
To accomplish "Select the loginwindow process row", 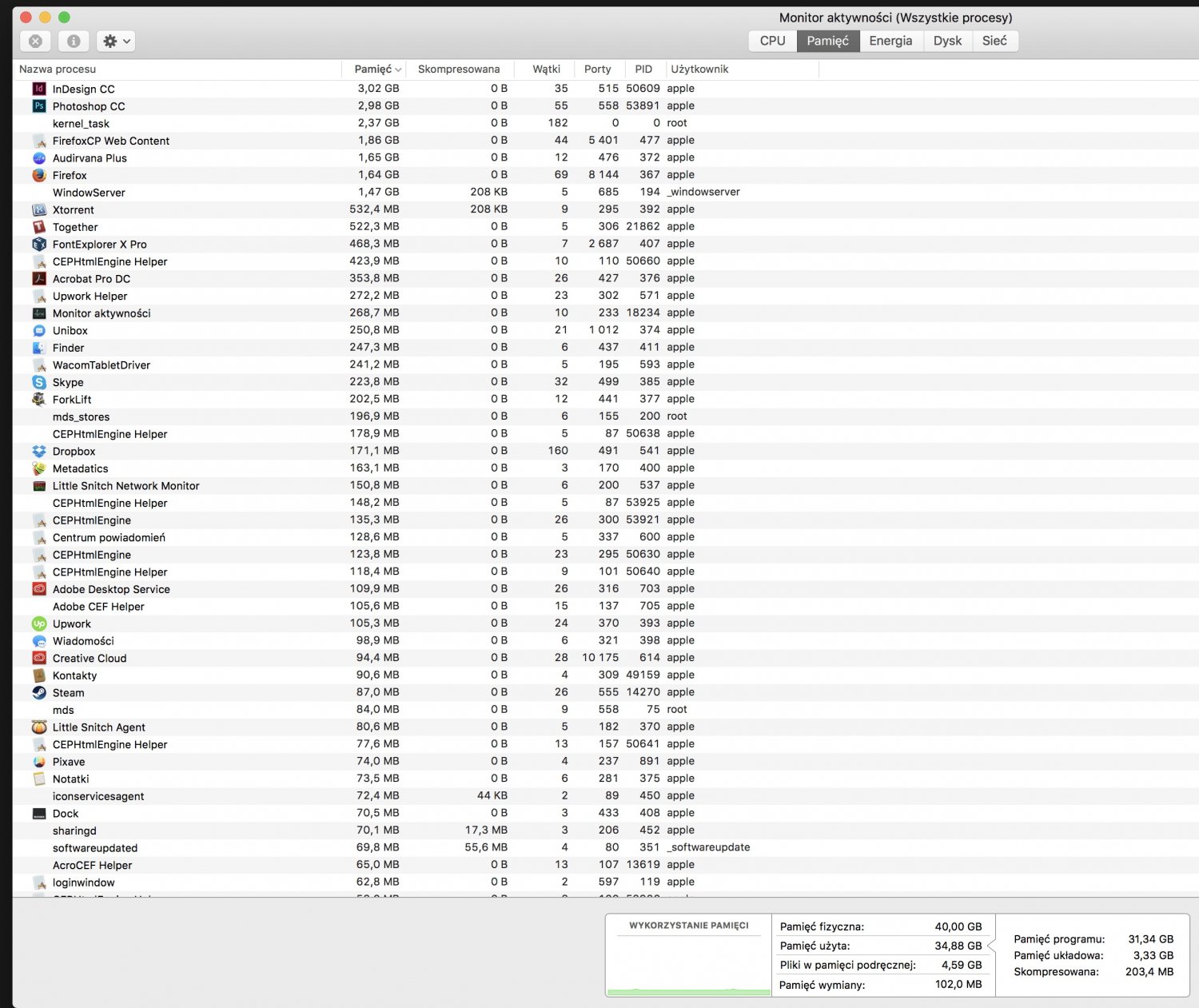I will [606, 882].
